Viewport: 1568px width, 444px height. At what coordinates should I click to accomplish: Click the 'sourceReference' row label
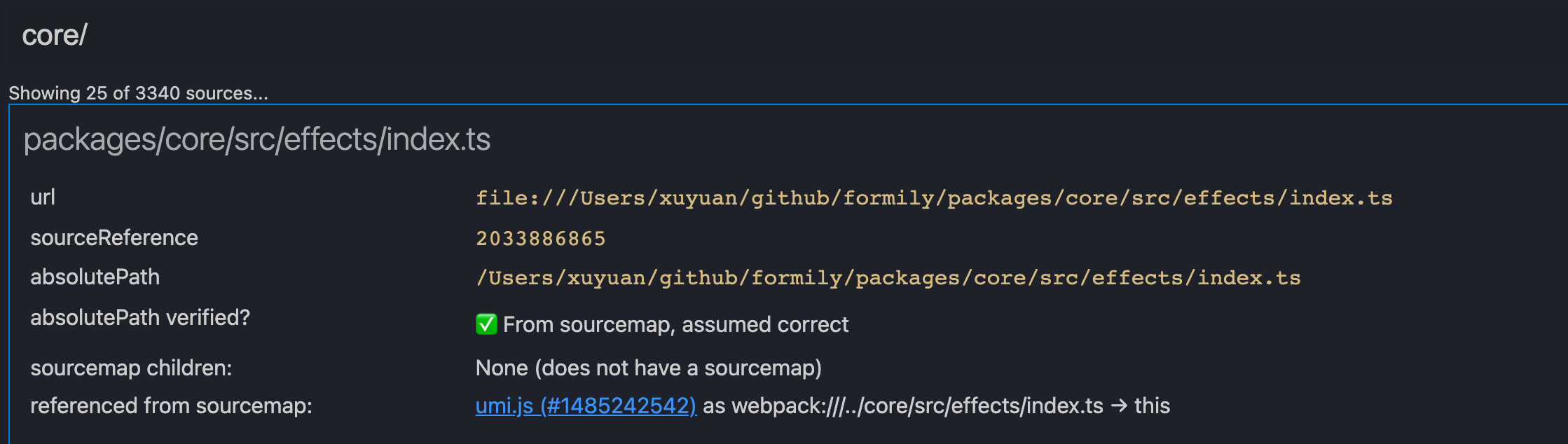[114, 238]
